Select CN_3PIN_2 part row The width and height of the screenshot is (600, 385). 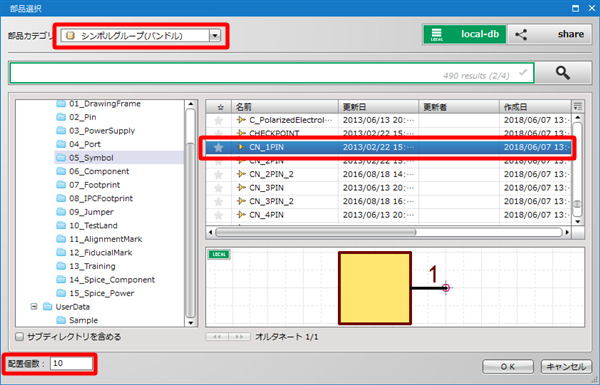(x=389, y=201)
